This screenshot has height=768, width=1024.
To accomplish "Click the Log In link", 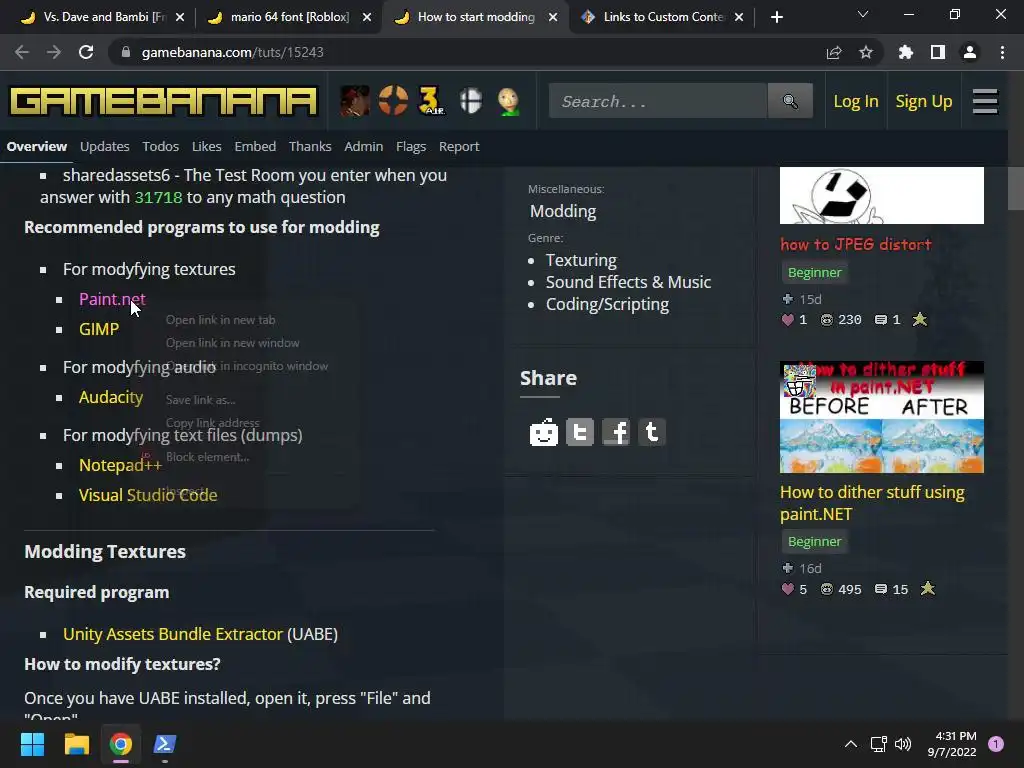I will 856,101.
